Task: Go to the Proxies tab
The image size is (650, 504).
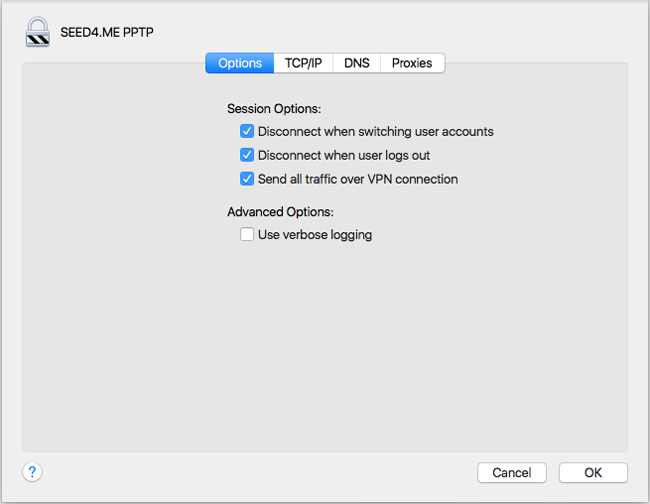Action: (x=412, y=63)
